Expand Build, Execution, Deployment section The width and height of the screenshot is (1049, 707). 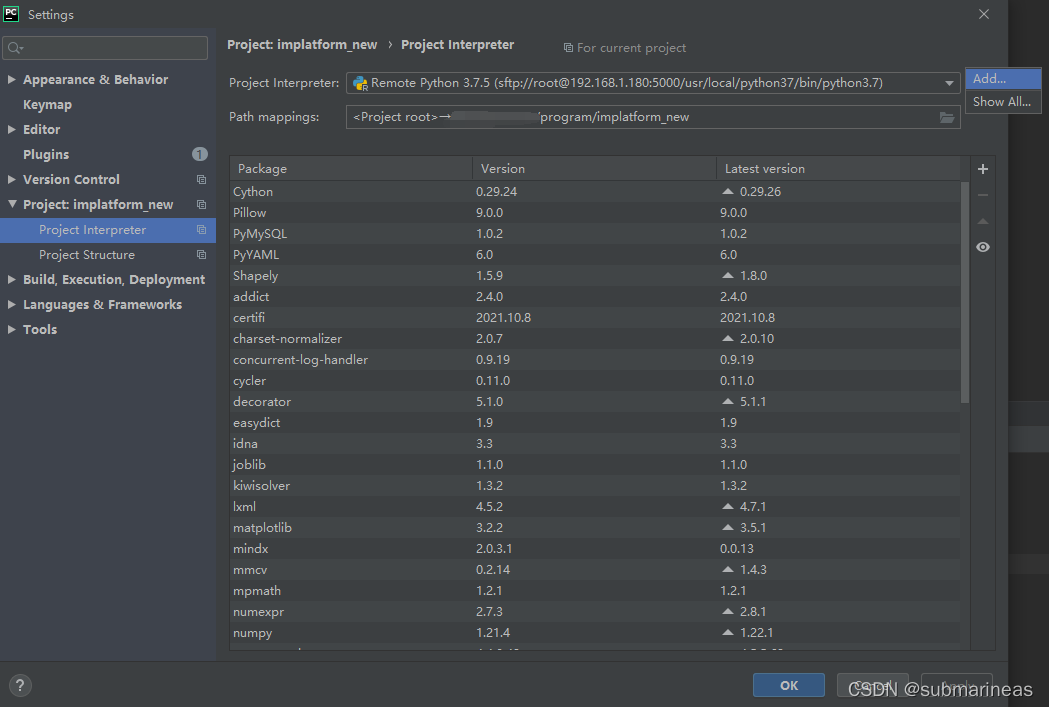coord(11,280)
